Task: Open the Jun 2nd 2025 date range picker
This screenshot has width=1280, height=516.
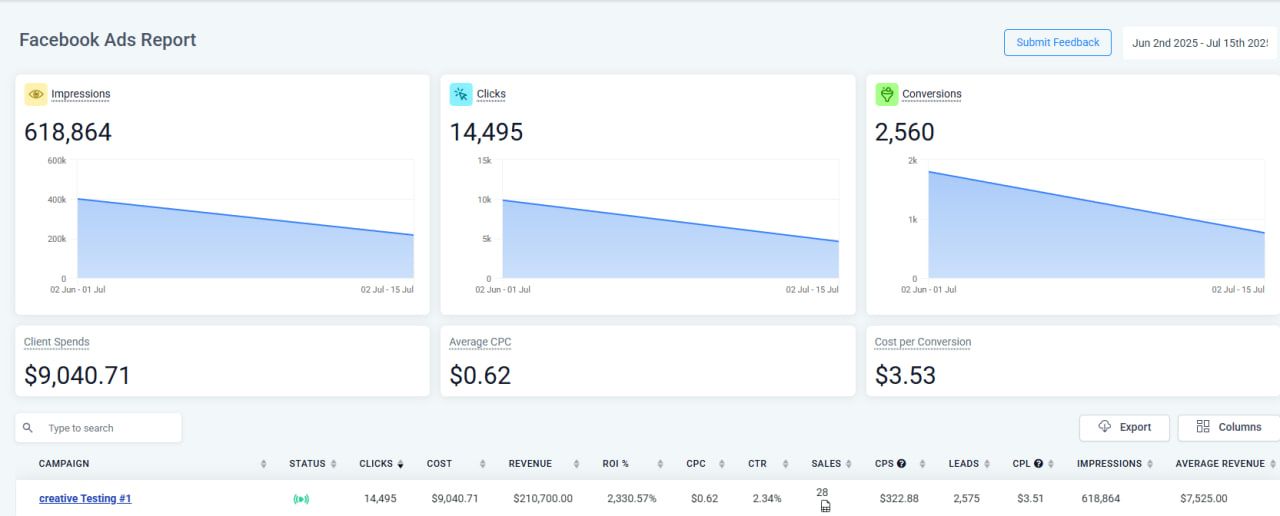Action: (1201, 43)
